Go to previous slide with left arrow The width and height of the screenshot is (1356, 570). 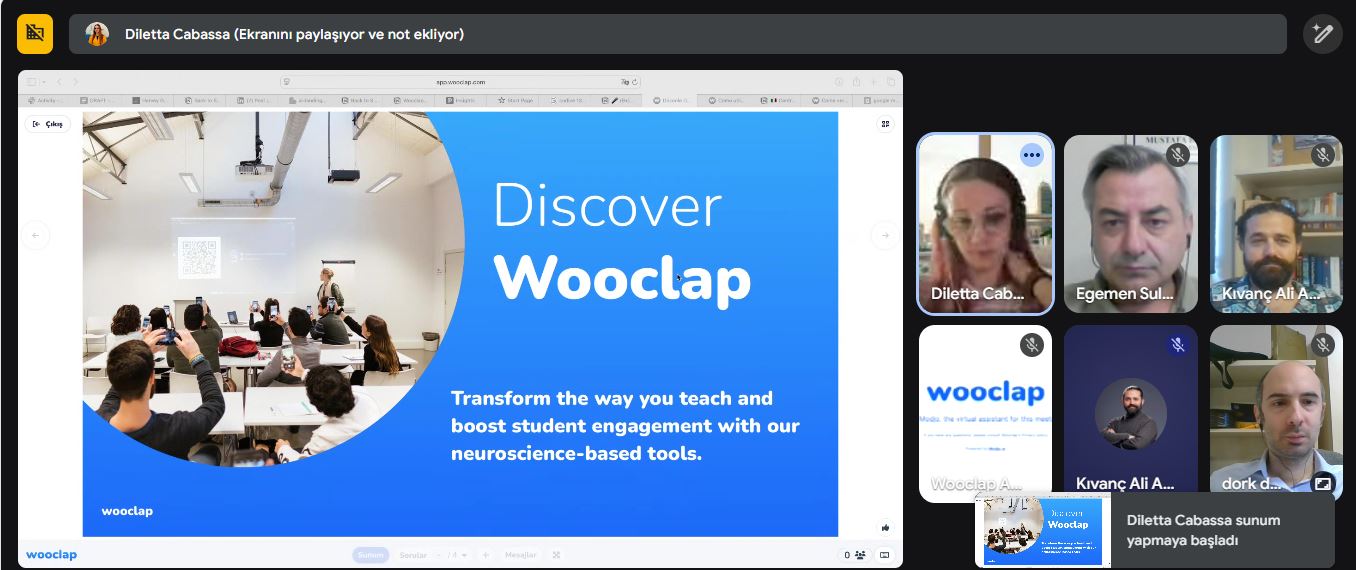pos(36,236)
